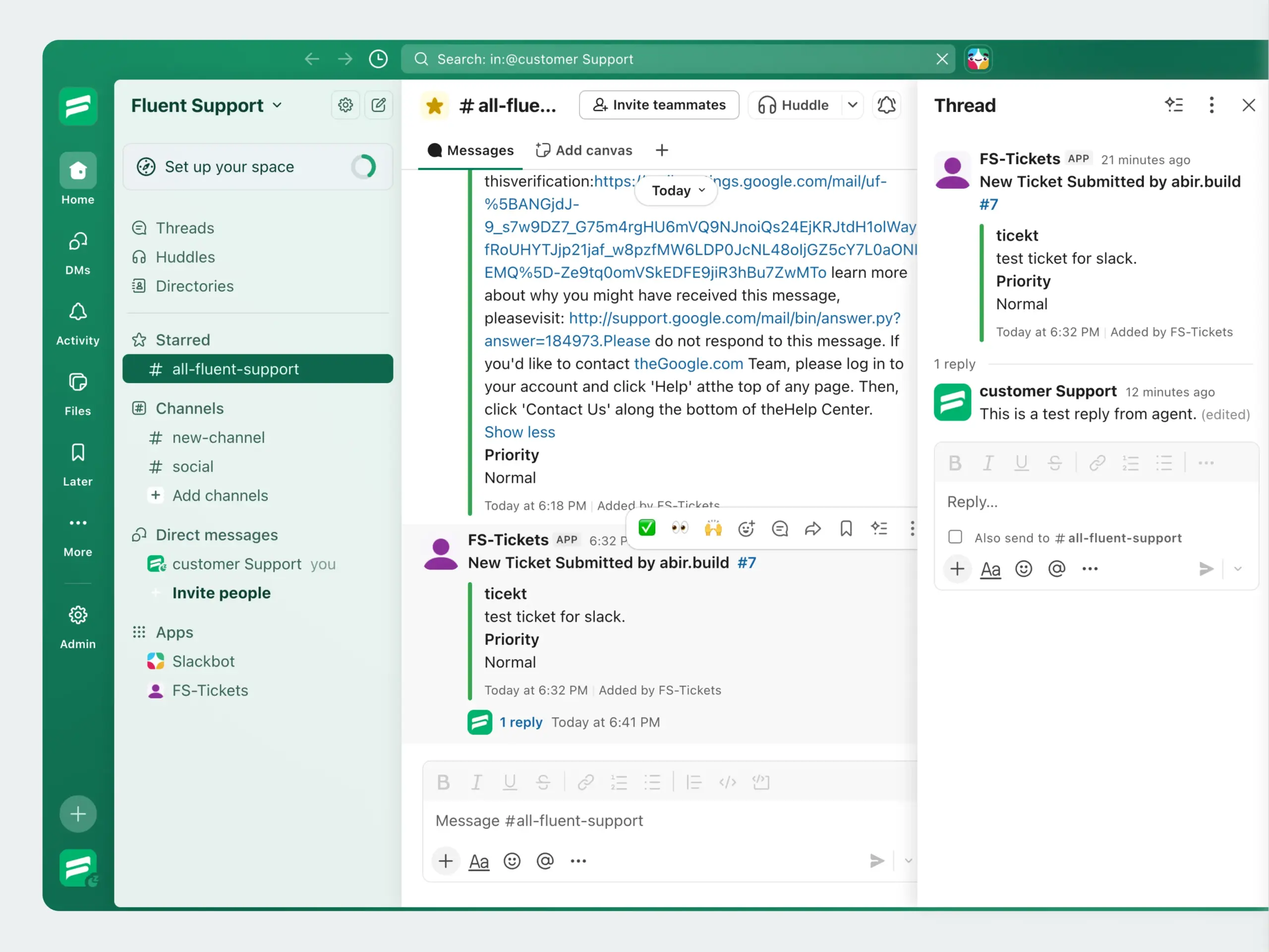The width and height of the screenshot is (1269, 952).
Task: Collapse the Channels section
Action: (x=178, y=408)
